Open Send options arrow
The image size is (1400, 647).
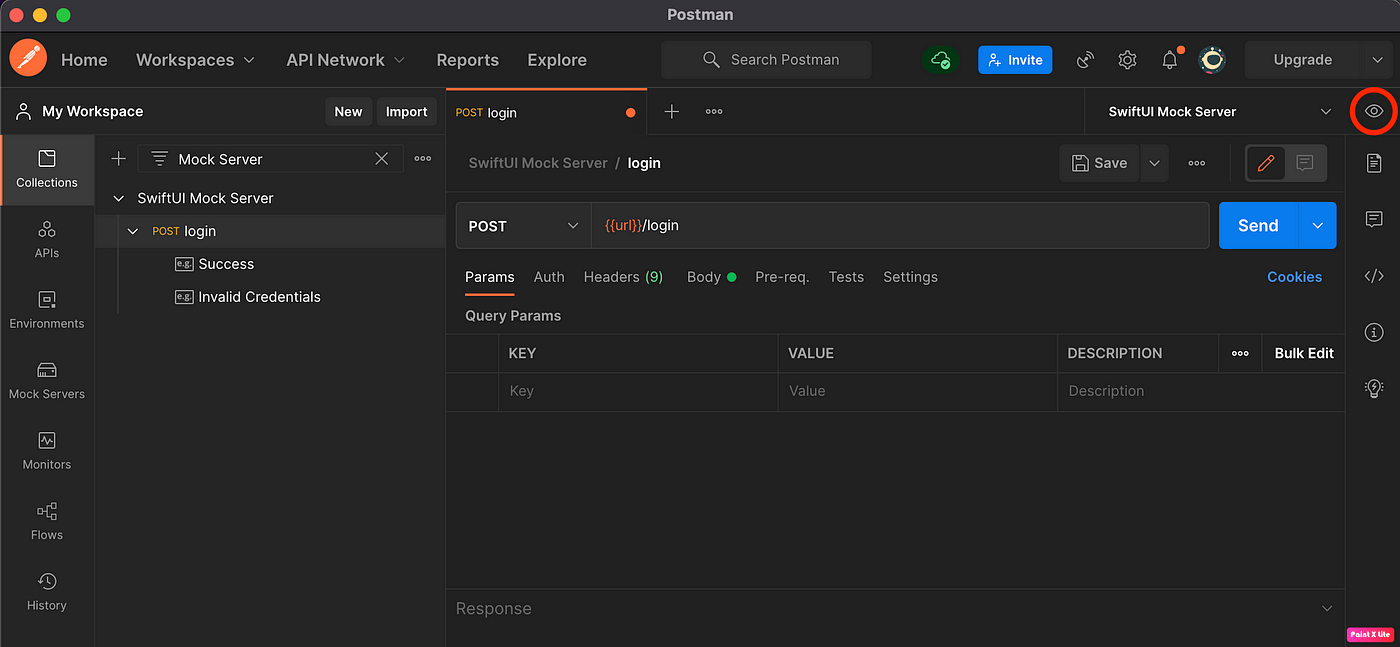(1317, 226)
